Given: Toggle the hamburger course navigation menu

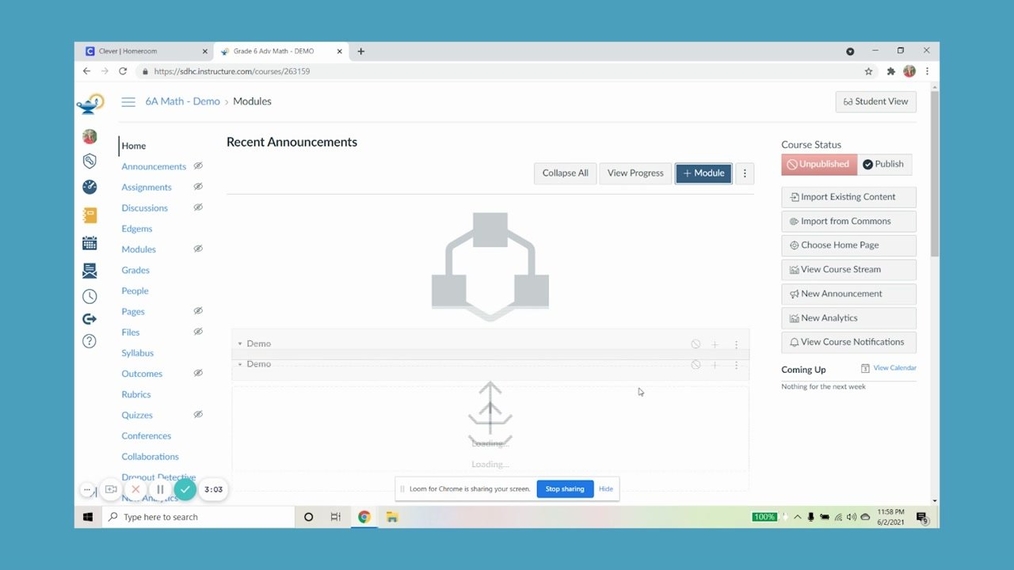Looking at the screenshot, I should coord(128,102).
